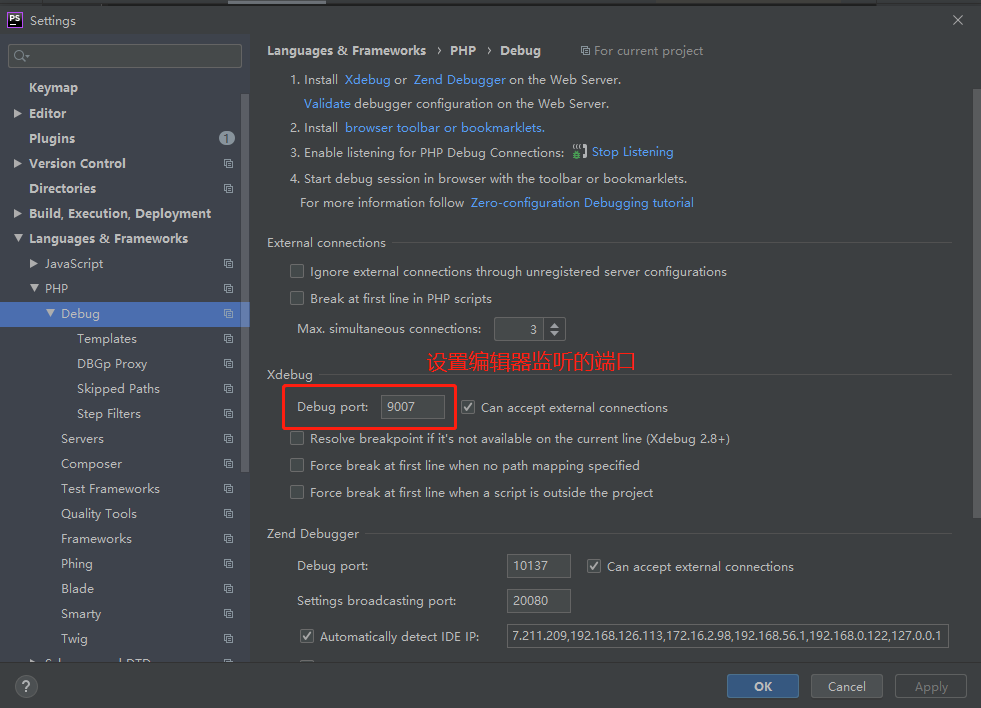Click the project-level icon beside Step Filters

[228, 413]
